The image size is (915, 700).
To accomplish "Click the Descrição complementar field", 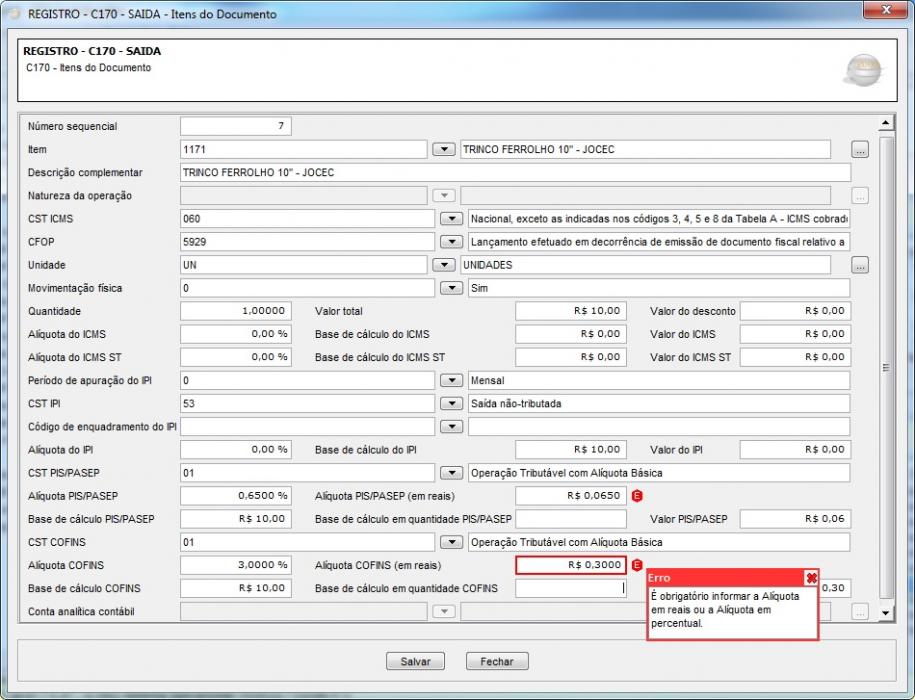I will pos(515,173).
